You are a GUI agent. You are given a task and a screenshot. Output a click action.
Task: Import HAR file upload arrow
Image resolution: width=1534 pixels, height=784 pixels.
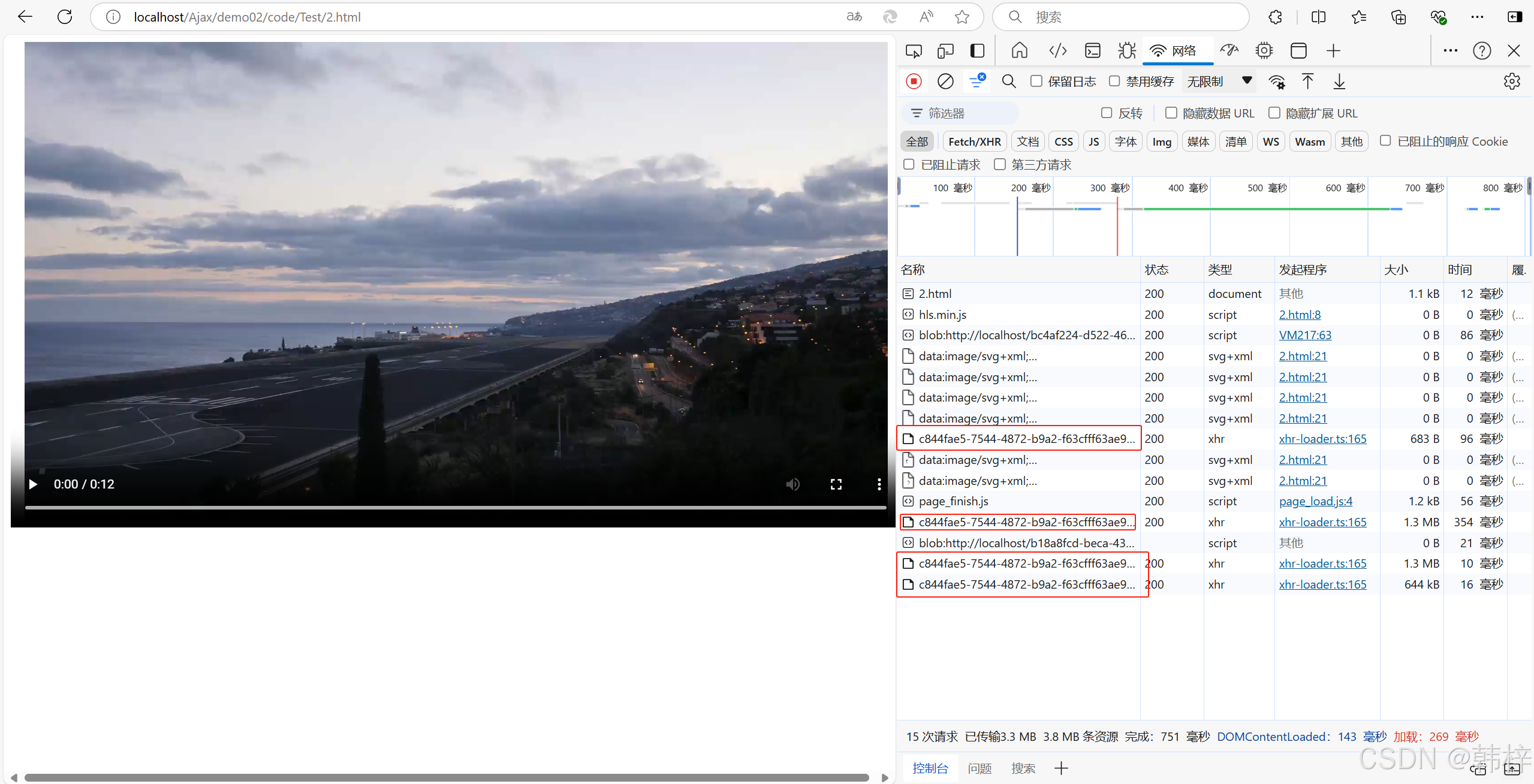coord(1307,82)
